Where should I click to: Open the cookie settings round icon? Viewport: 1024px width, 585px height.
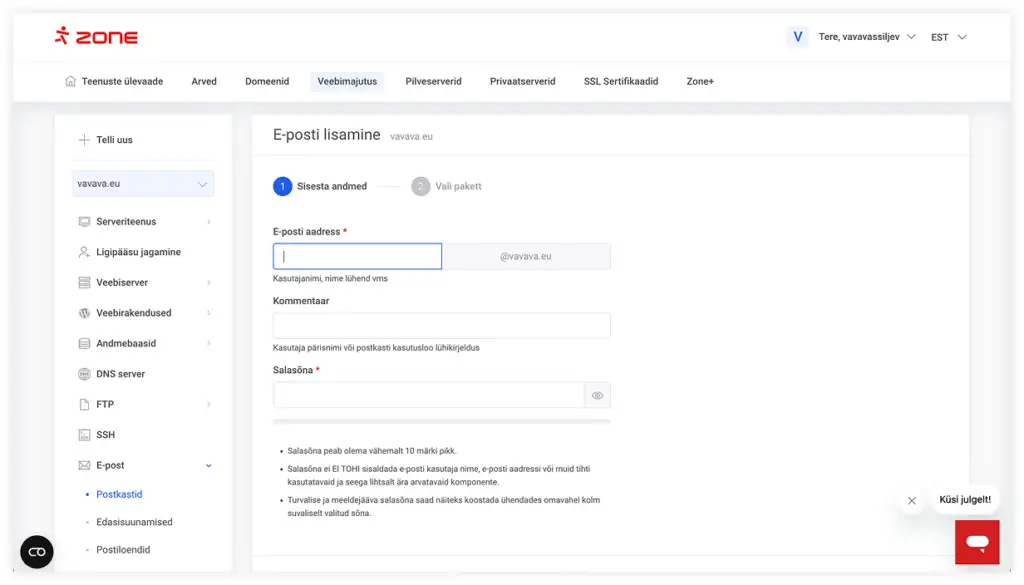37,552
